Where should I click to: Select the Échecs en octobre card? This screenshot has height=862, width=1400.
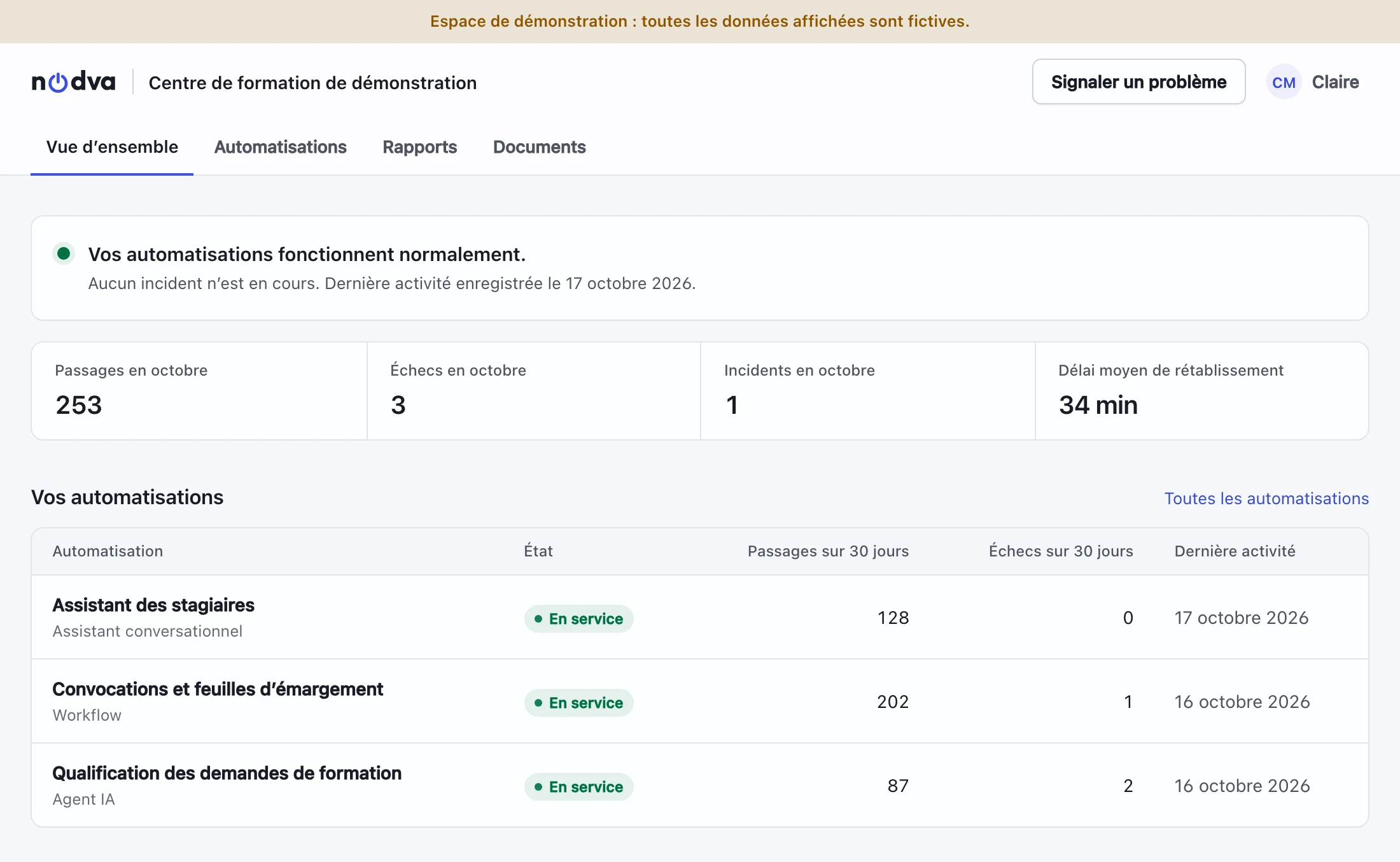tap(534, 391)
